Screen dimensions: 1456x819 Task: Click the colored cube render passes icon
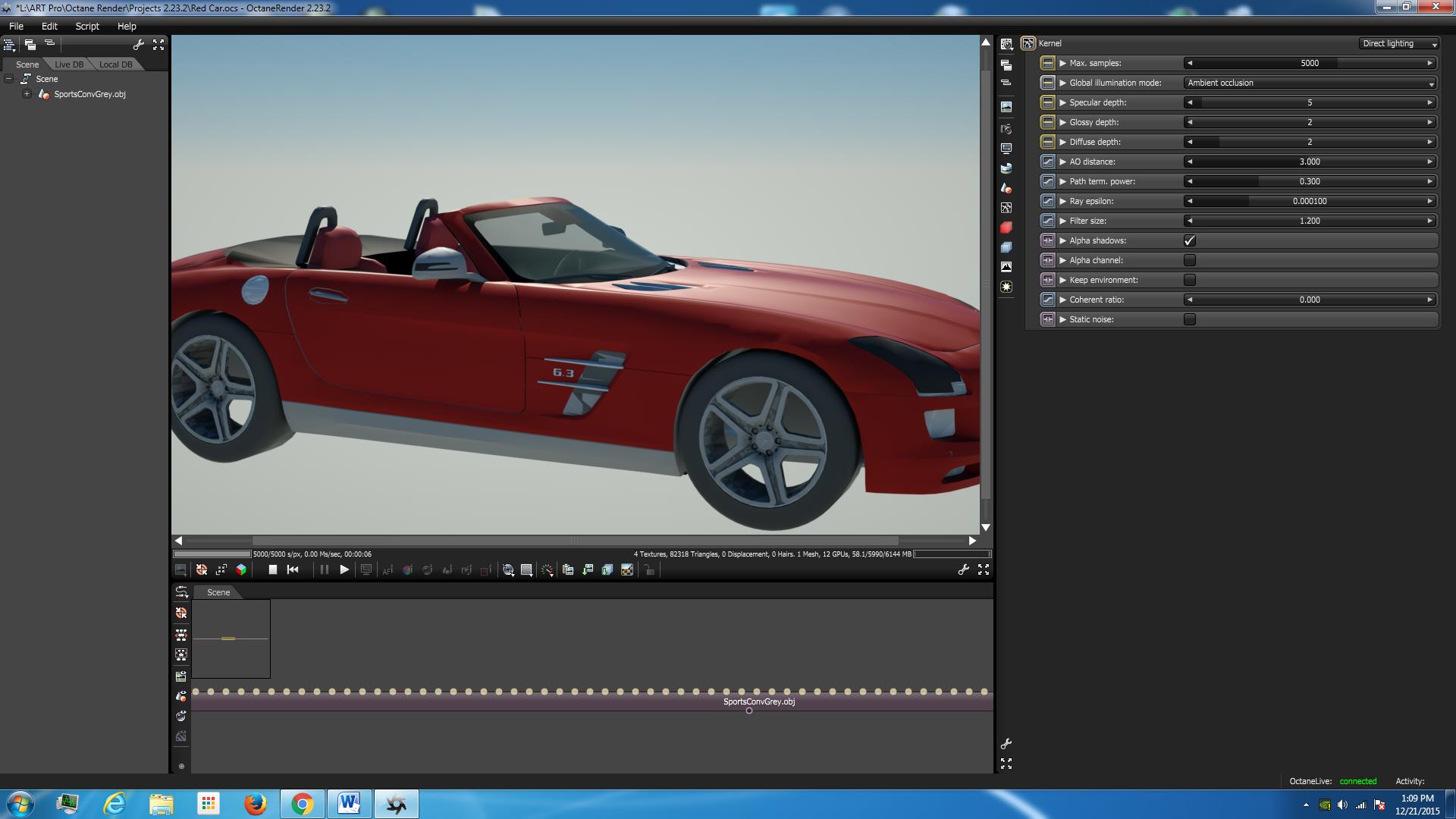241,570
